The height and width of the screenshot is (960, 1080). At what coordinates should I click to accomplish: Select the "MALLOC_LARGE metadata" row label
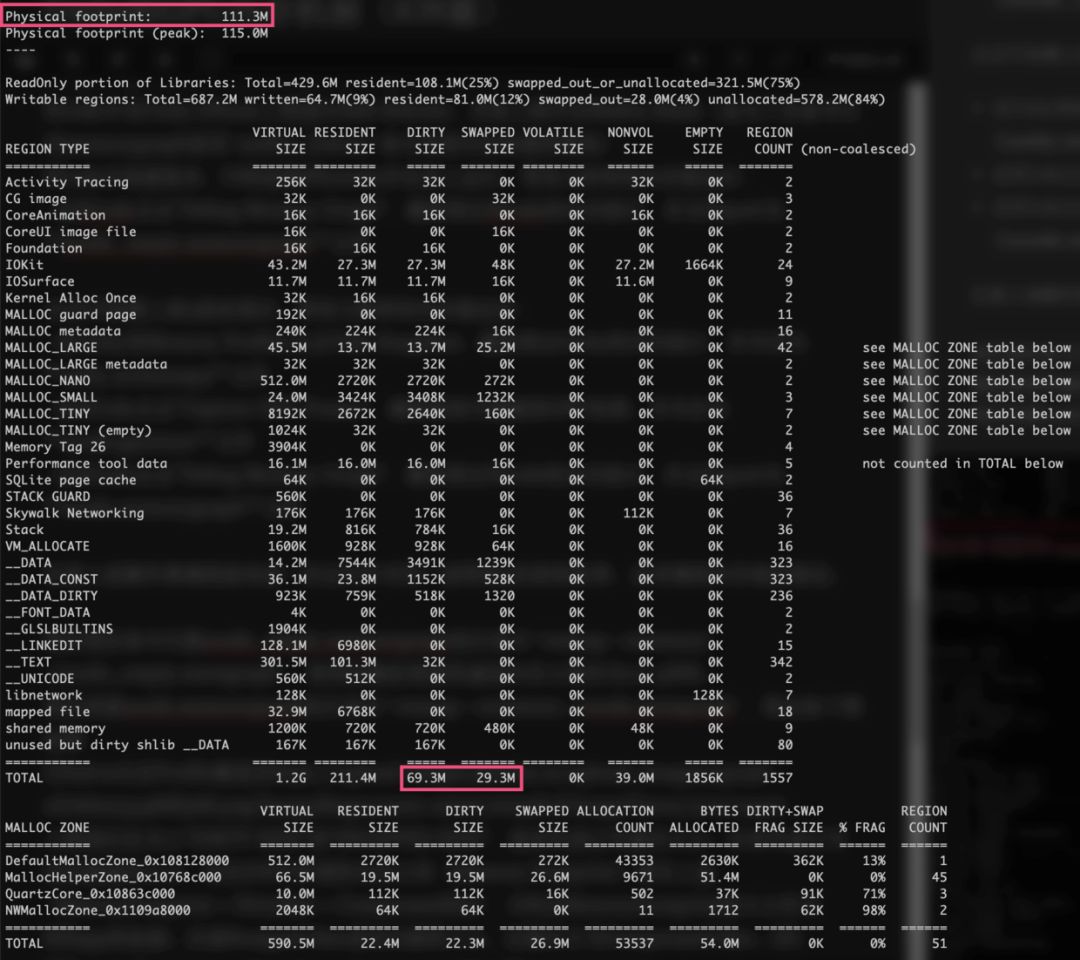(86, 364)
